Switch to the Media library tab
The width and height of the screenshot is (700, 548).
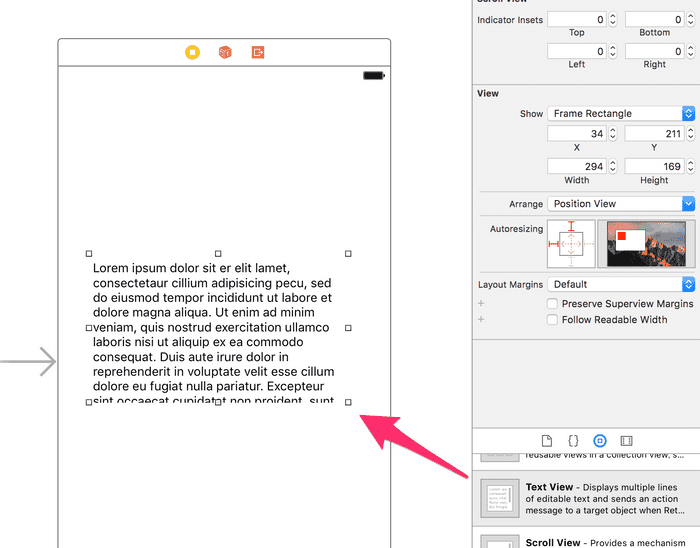626,440
